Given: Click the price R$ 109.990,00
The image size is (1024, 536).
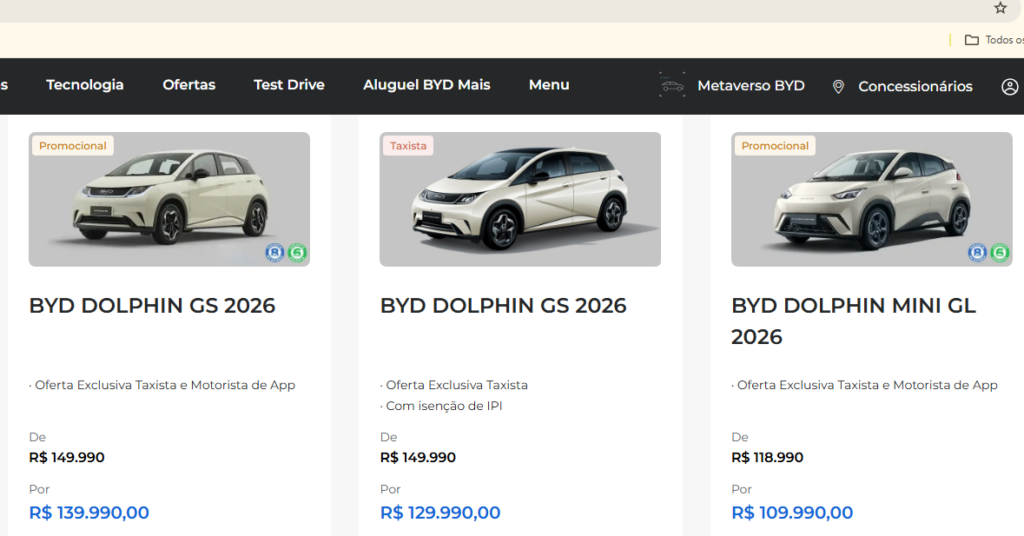Looking at the screenshot, I should point(792,512).
